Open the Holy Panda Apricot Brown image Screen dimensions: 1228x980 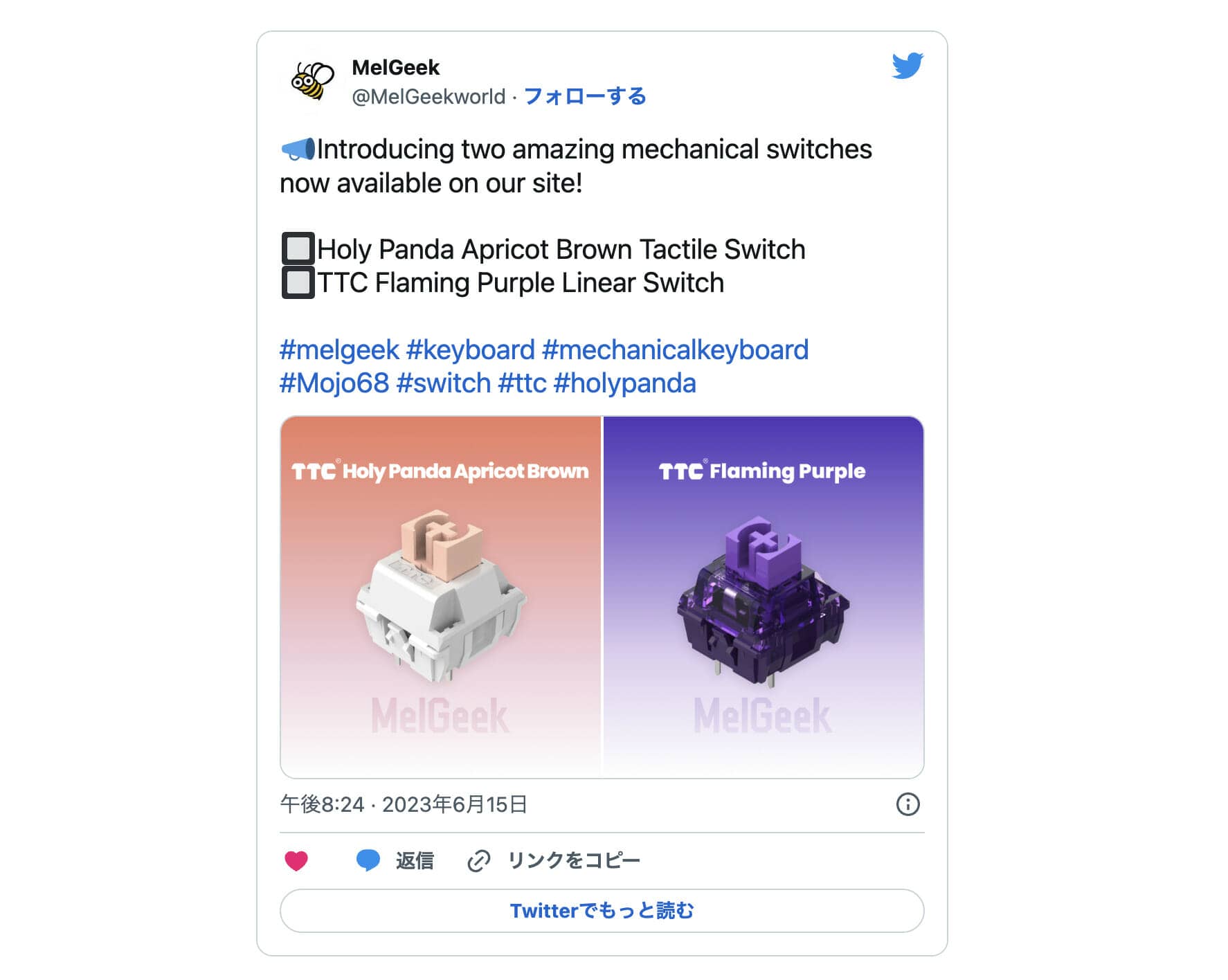click(440, 597)
